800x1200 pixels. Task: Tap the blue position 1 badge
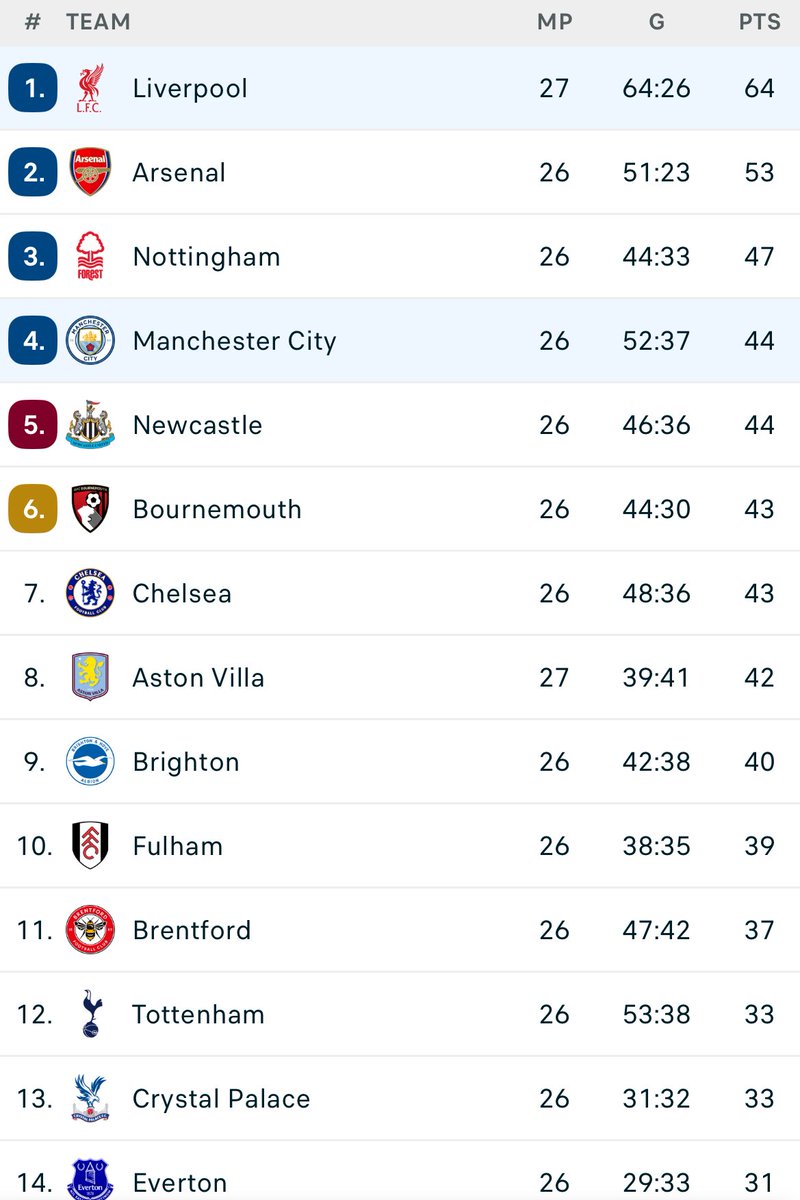(34, 88)
